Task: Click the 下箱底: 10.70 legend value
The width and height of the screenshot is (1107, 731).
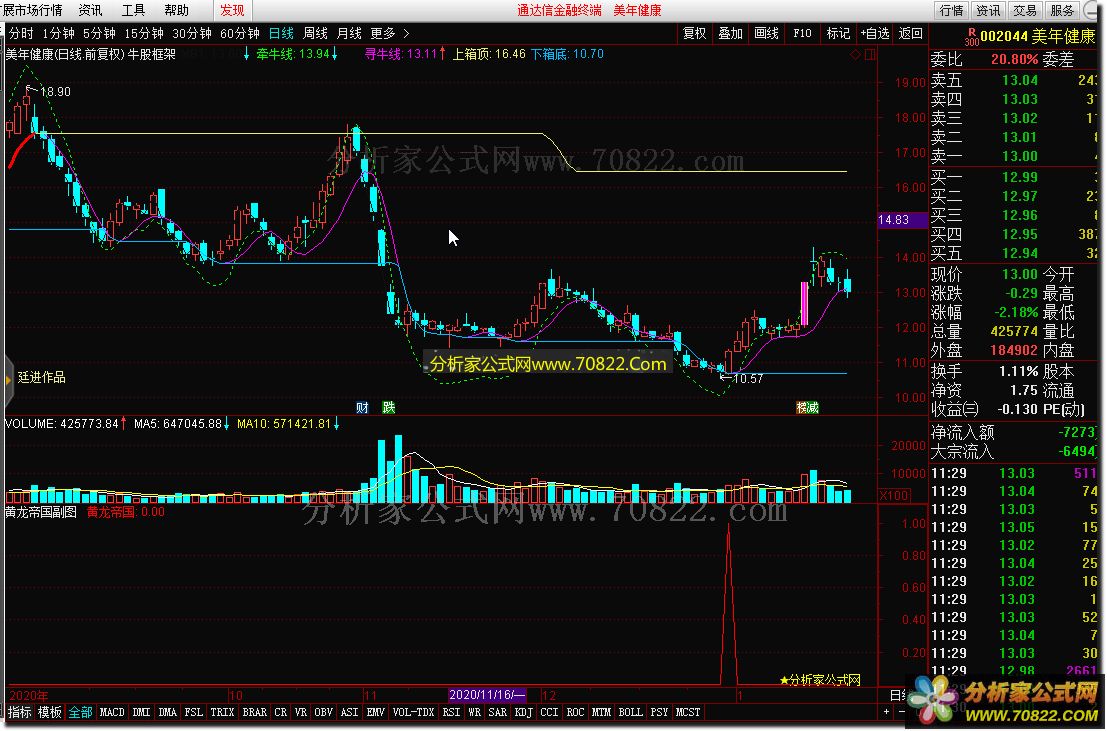Action: [567, 54]
